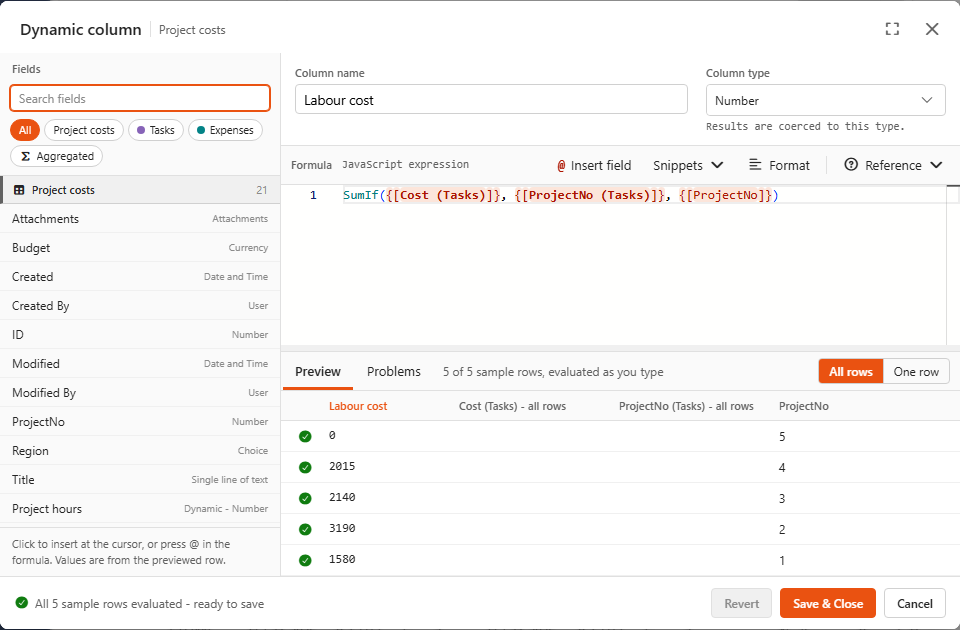Click the Labour cost preview column header
The image size is (960, 630).
tap(358, 406)
